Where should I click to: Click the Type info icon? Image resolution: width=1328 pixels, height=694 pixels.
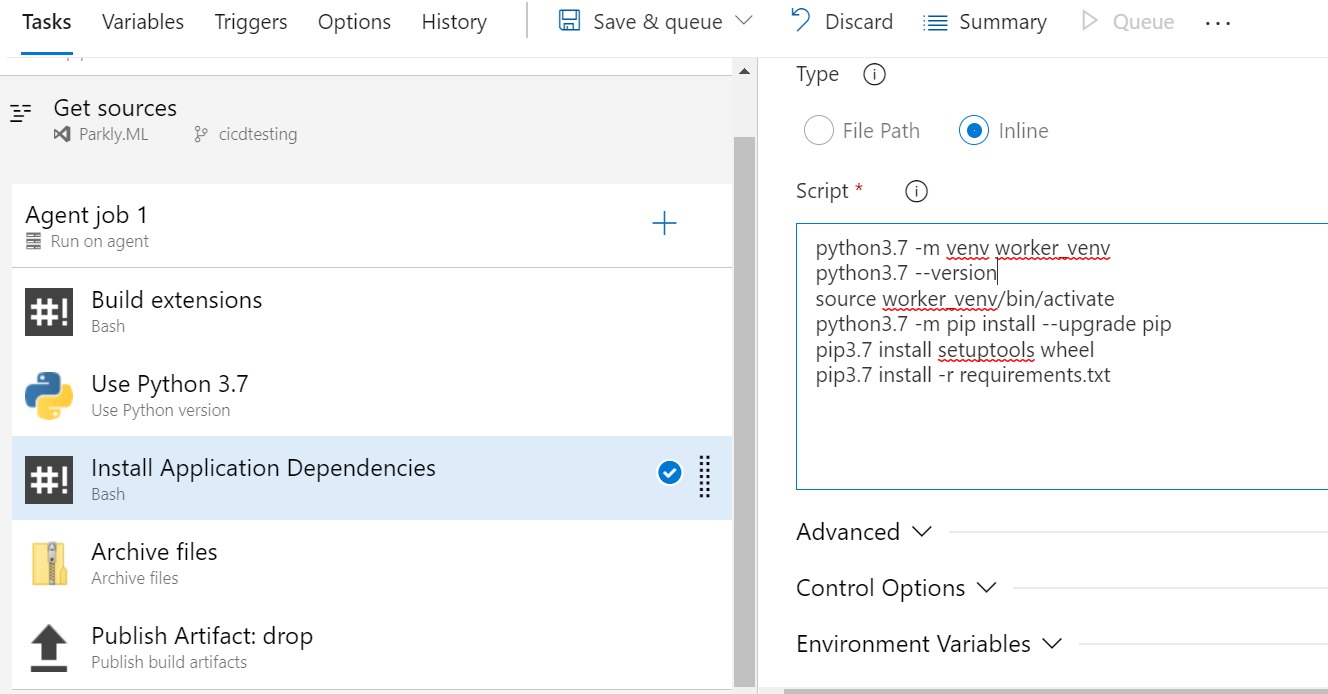874,75
